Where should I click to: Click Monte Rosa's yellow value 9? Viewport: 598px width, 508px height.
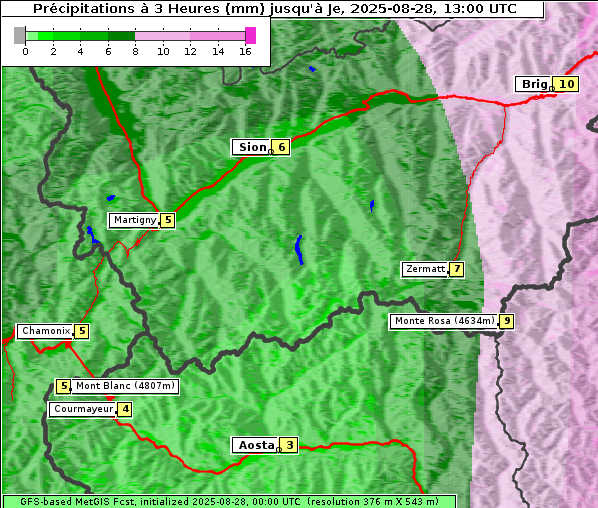[506, 321]
